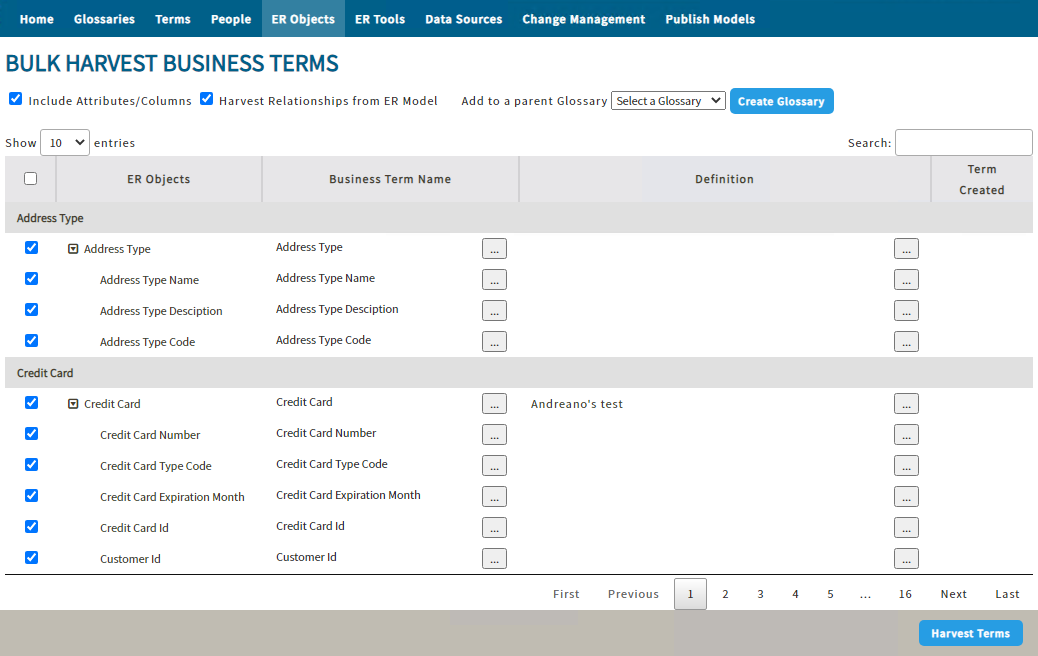Open definition ellipsis for Credit Card Expiration Month
The height and width of the screenshot is (656, 1038).
pos(906,496)
